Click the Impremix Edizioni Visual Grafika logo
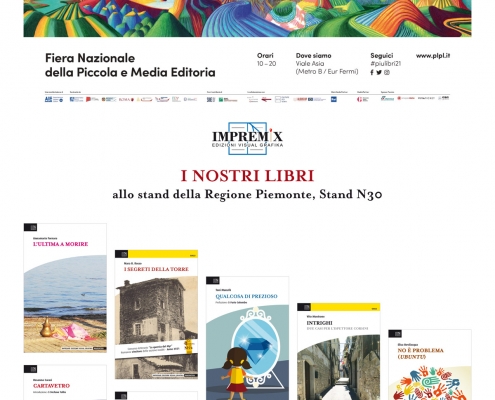495x400 pixels. pyautogui.click(x=247, y=138)
